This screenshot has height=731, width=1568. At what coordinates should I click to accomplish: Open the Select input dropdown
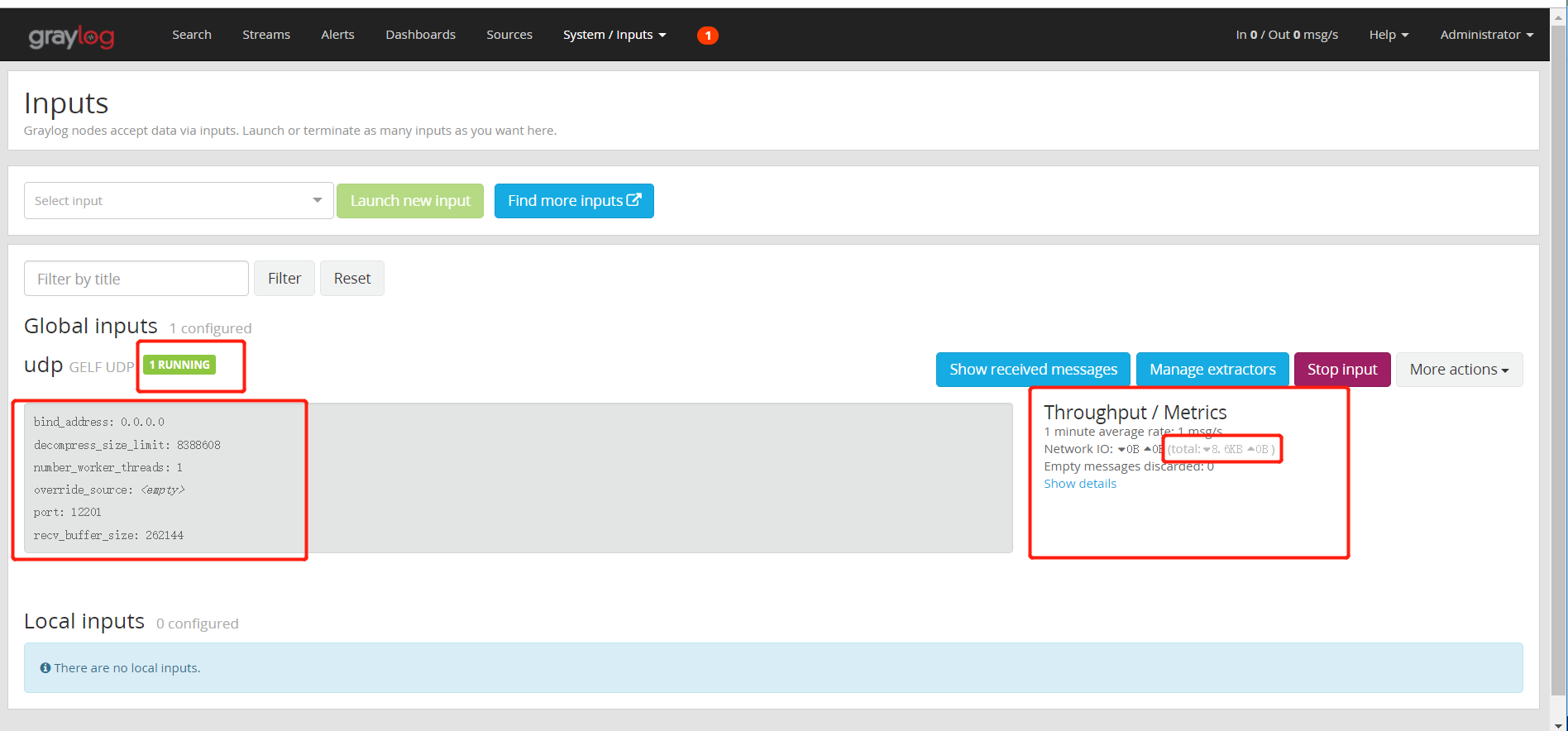click(x=179, y=201)
